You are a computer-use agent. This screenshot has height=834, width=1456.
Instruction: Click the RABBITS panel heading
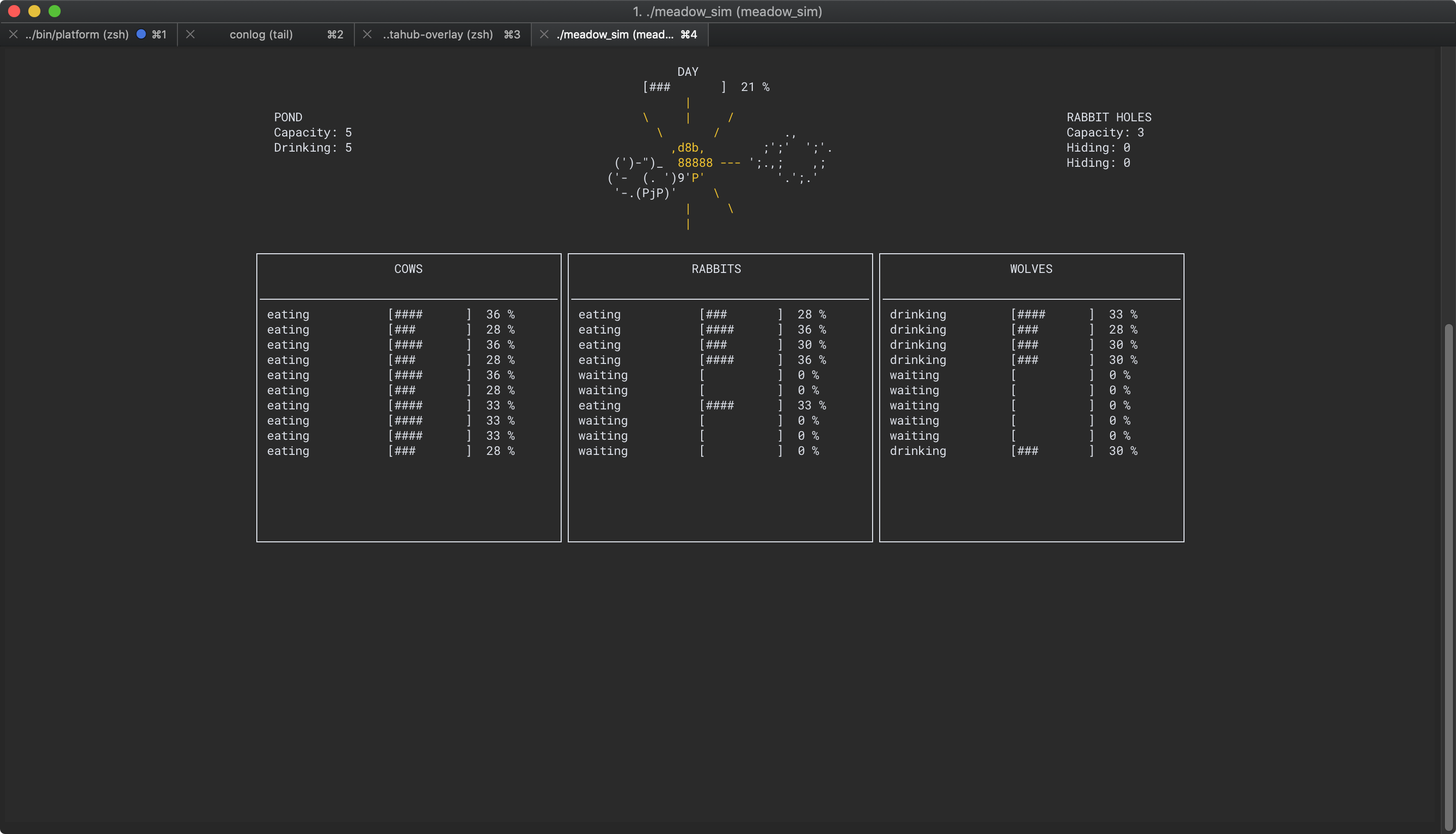point(716,268)
